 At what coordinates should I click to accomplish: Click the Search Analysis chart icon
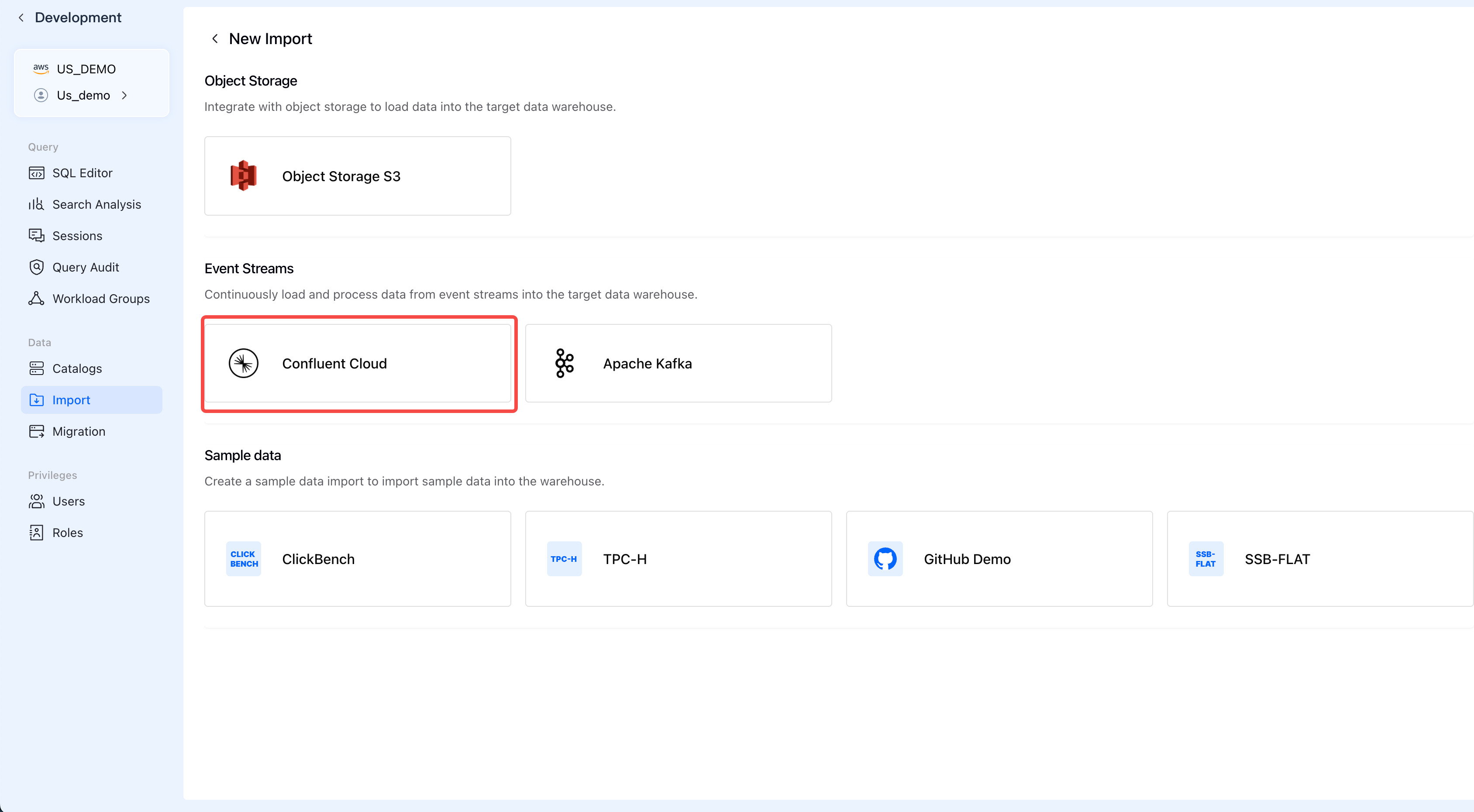pyautogui.click(x=37, y=204)
